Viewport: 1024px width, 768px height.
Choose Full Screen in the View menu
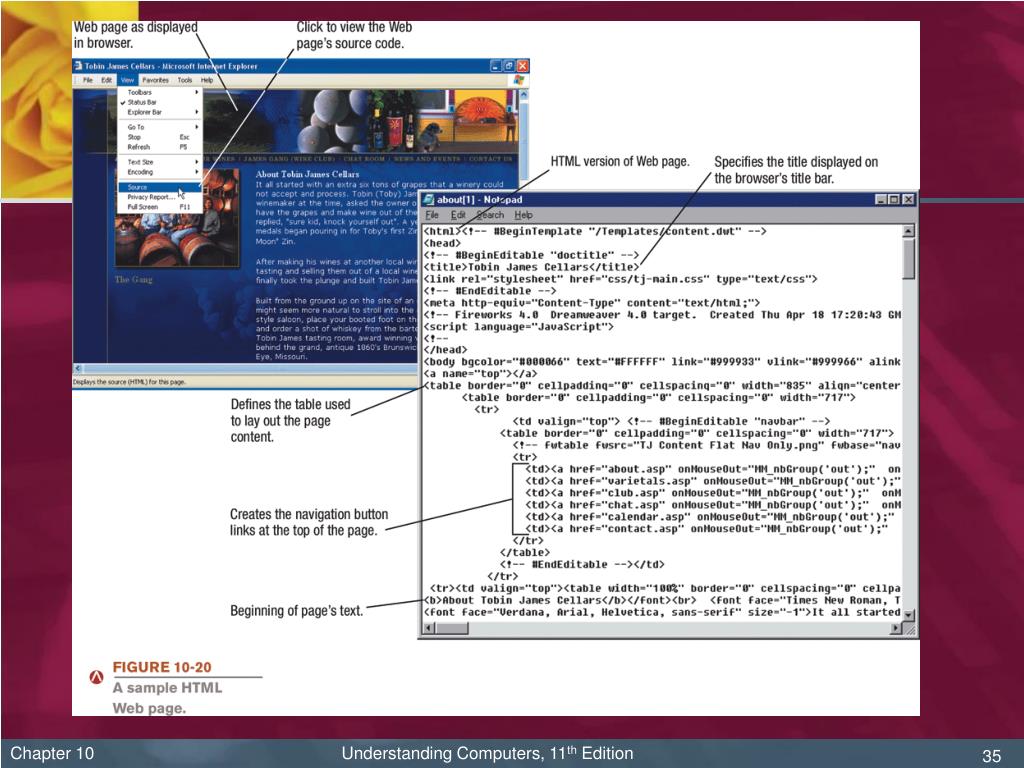coord(160,207)
